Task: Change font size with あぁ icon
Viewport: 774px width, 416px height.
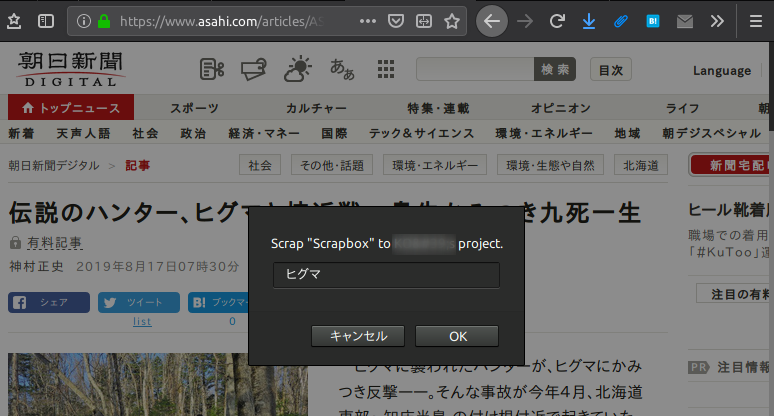Action: (x=342, y=69)
